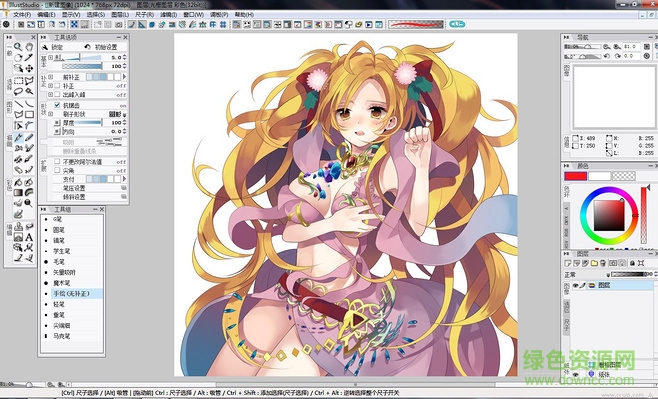This screenshot has width=658, height=399.
Task: Open the 显示(V) menu
Action: pyautogui.click(x=71, y=15)
